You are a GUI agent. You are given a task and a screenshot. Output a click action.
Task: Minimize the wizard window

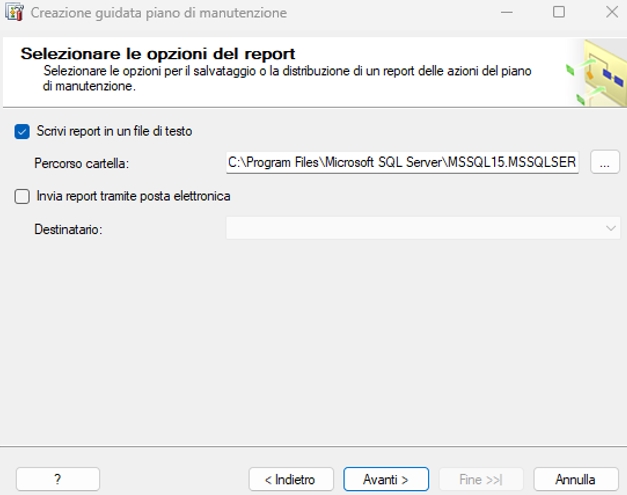click(507, 12)
